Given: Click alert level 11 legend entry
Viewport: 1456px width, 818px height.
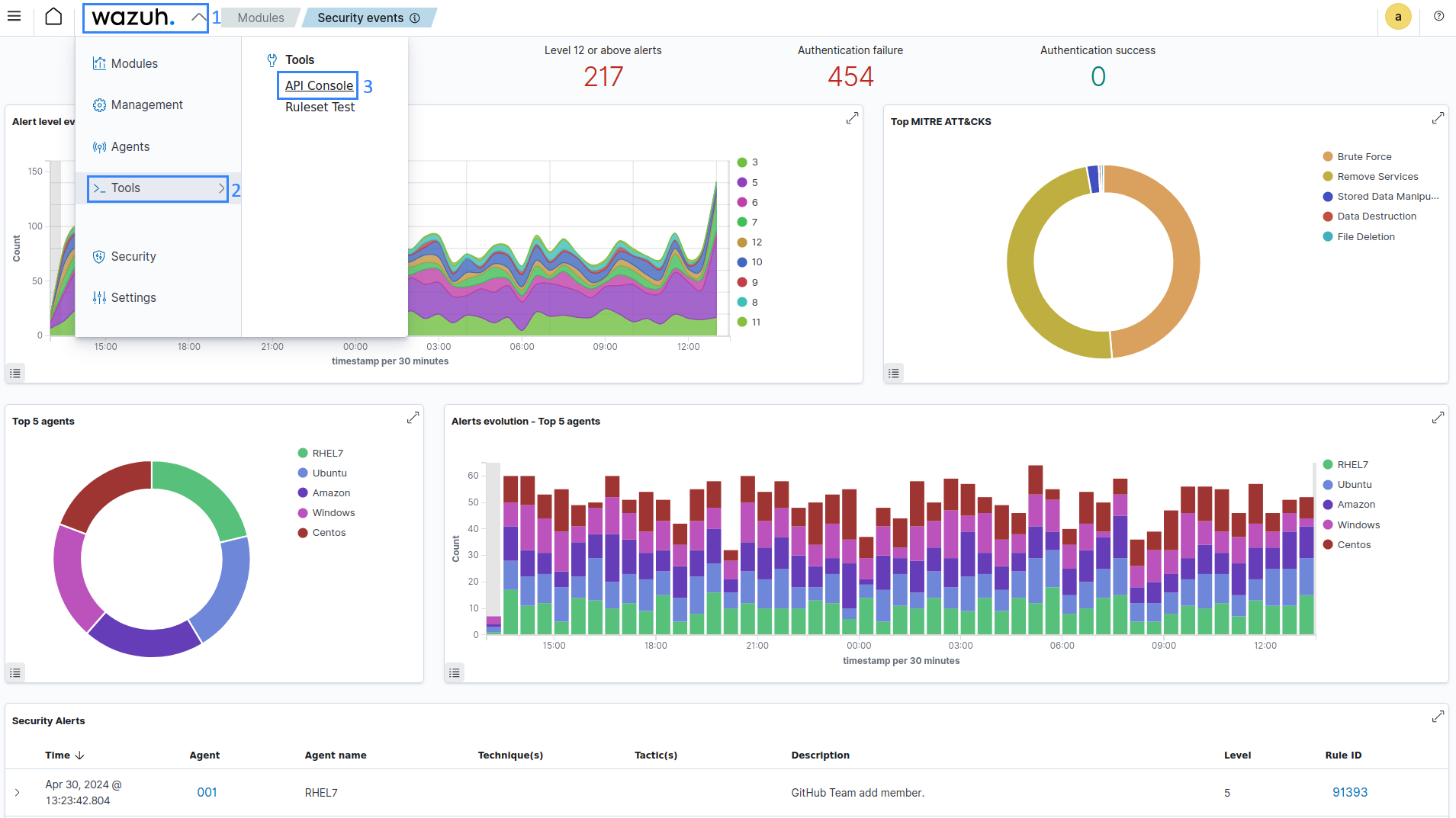Looking at the screenshot, I should 749,322.
